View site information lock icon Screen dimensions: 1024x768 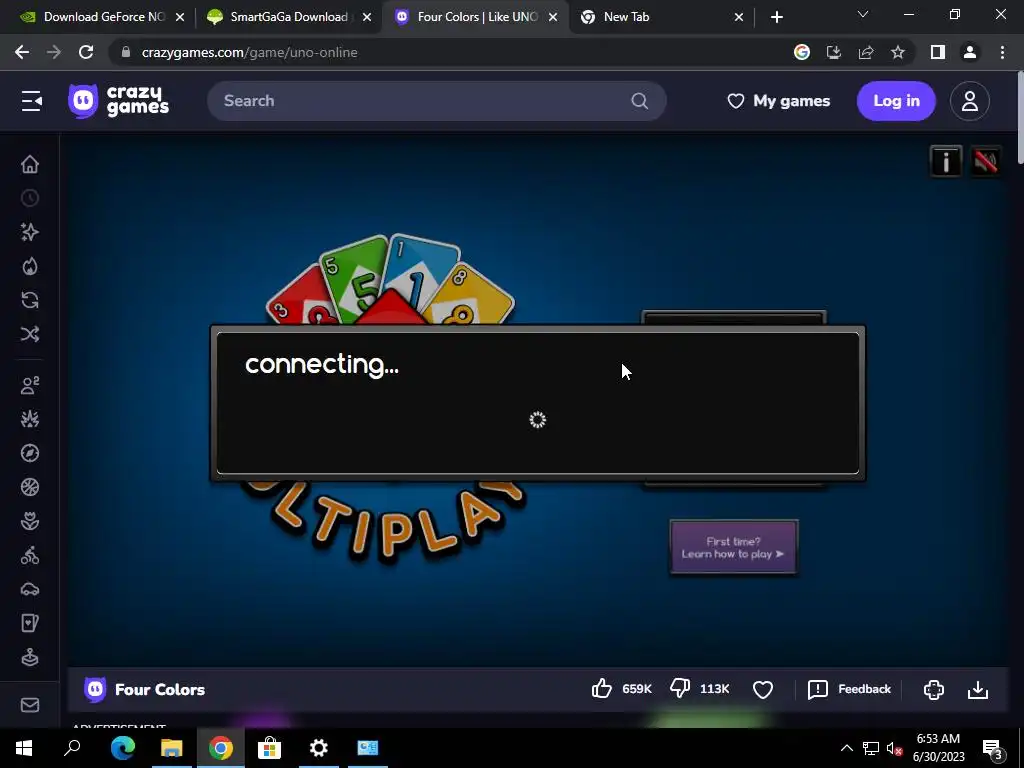(126, 52)
